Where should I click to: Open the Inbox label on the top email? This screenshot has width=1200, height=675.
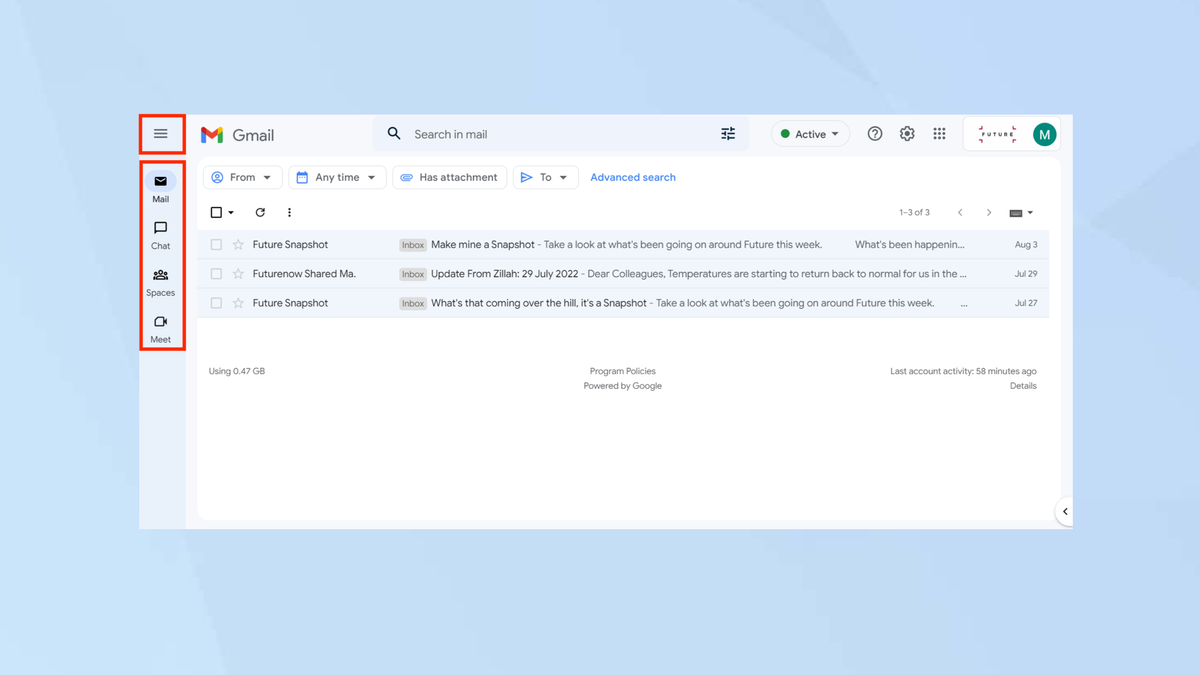pos(412,244)
